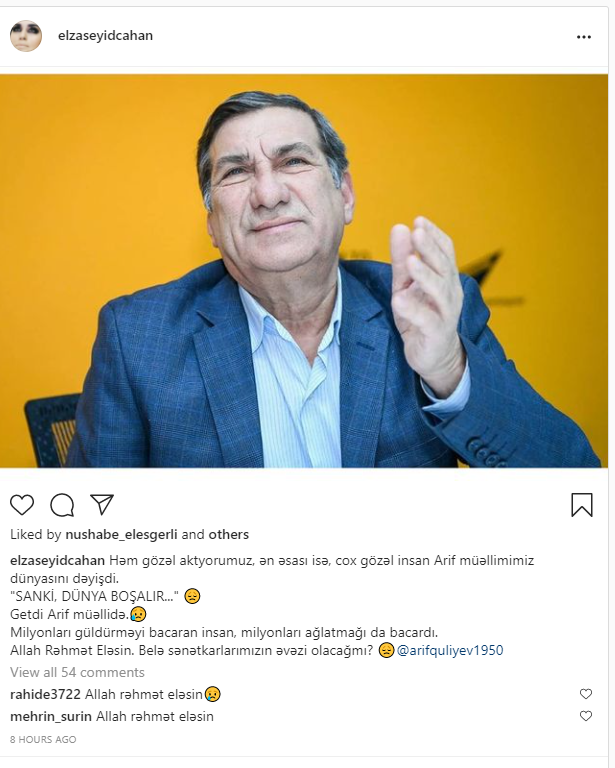Click rahide3722's comment text
Screen dimensions: 615x768
(x=153, y=695)
